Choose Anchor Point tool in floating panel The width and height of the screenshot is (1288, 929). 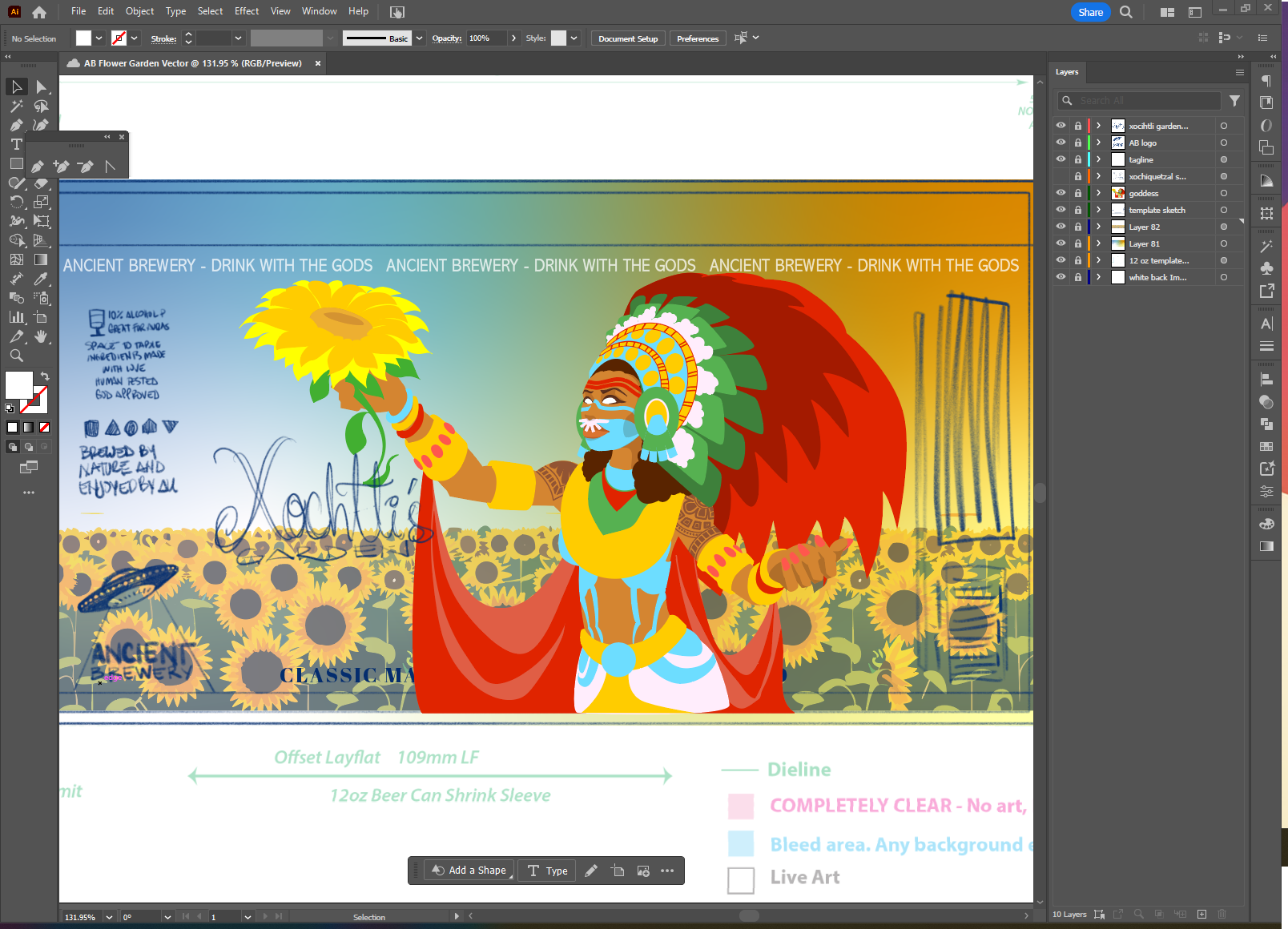coord(111,167)
